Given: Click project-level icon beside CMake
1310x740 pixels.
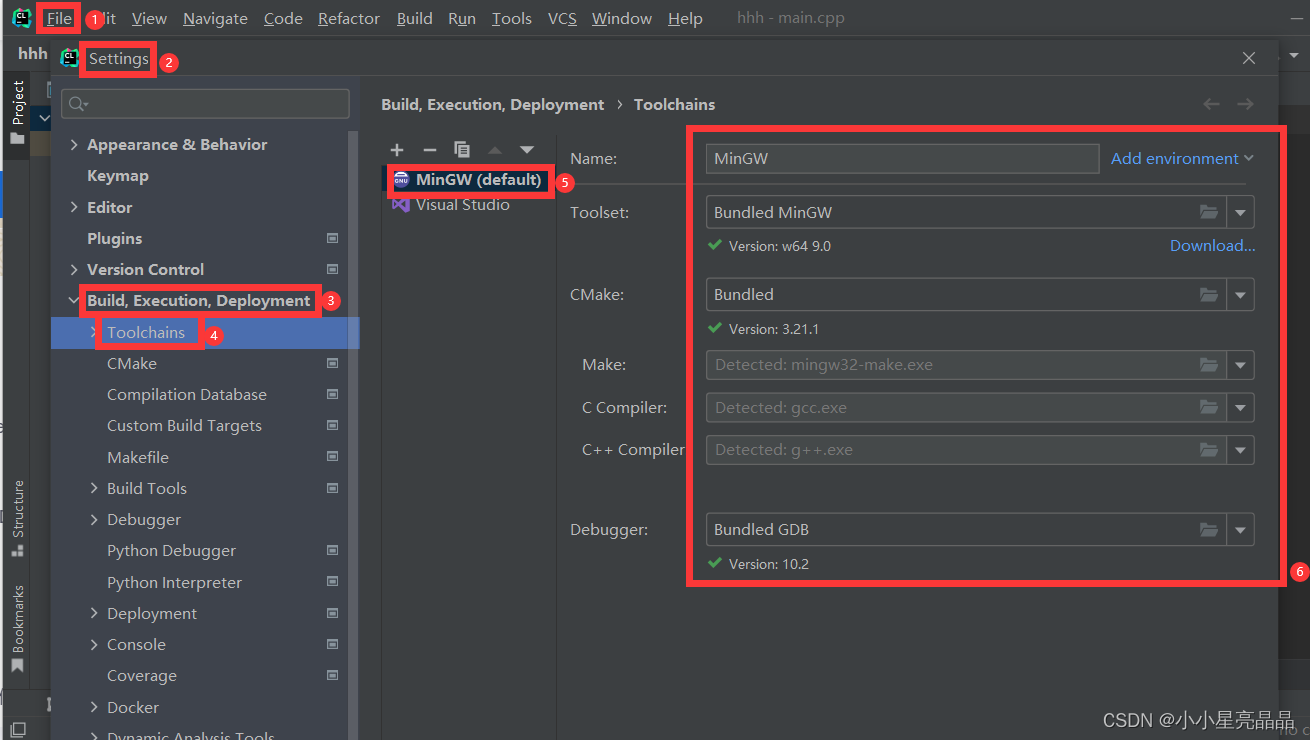Looking at the screenshot, I should coord(332,364).
